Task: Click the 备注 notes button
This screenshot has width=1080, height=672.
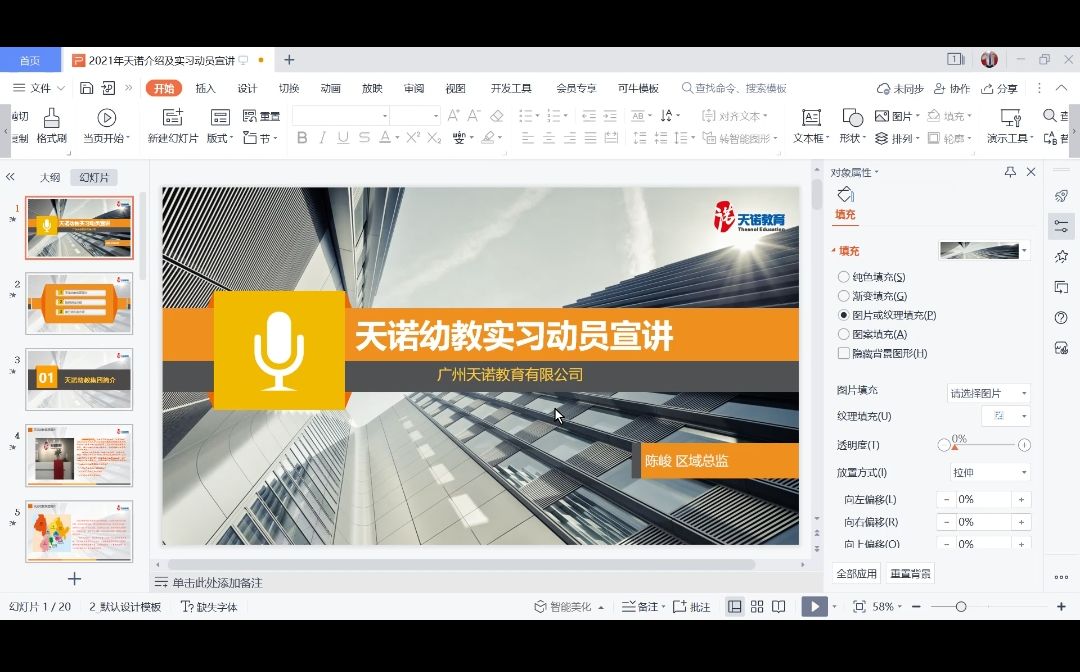Action: (643, 607)
